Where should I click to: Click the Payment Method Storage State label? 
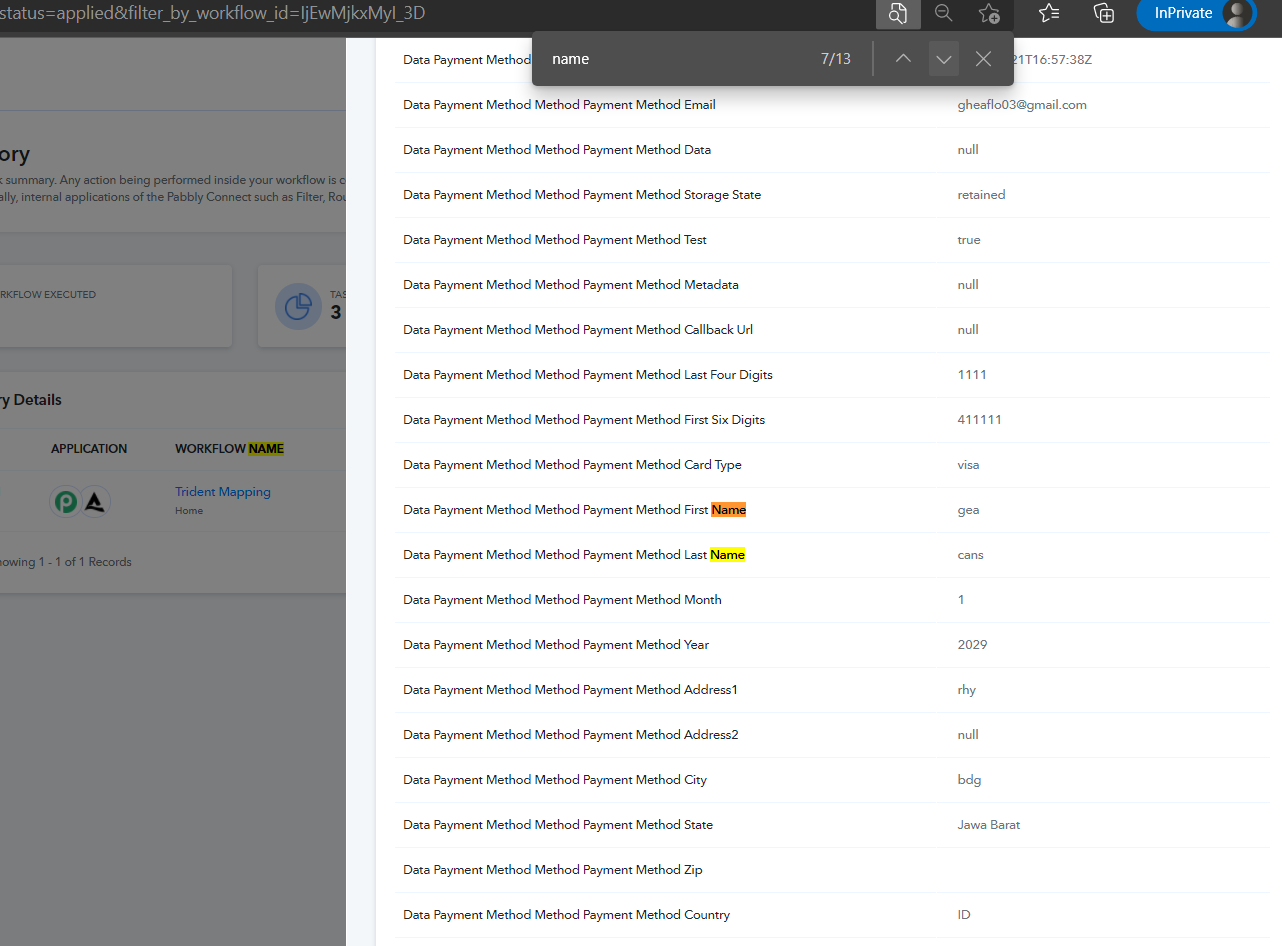[582, 195]
